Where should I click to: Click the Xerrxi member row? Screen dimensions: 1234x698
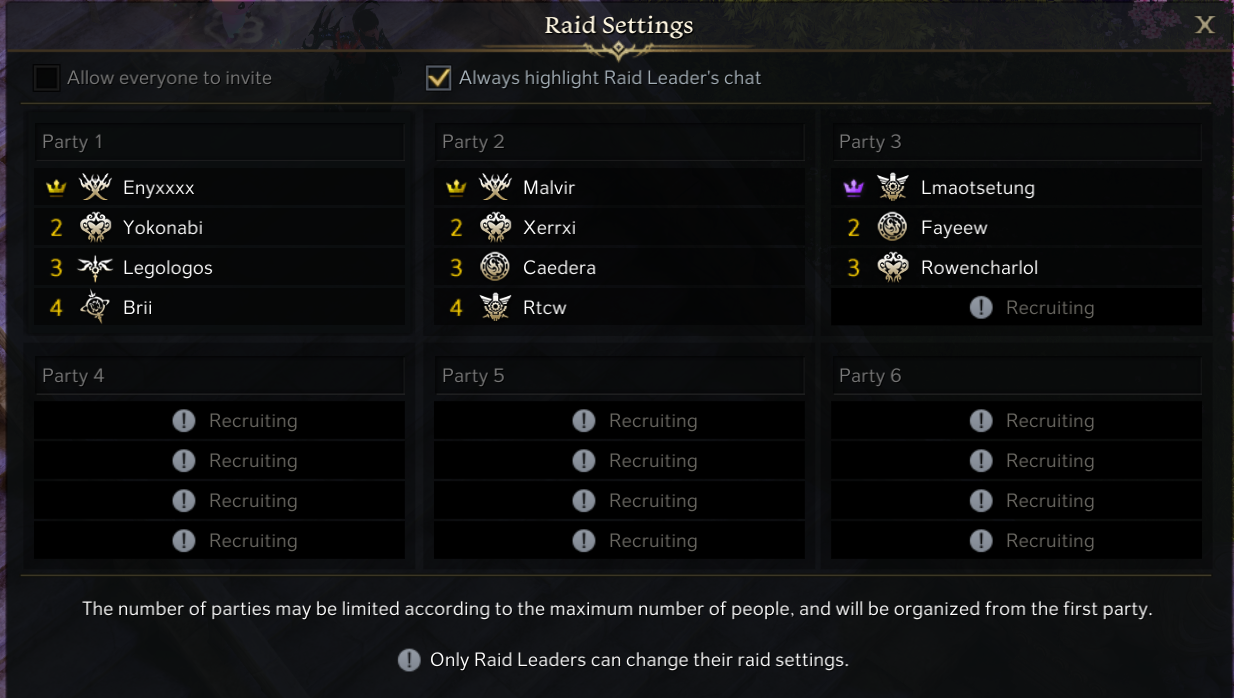tap(549, 228)
